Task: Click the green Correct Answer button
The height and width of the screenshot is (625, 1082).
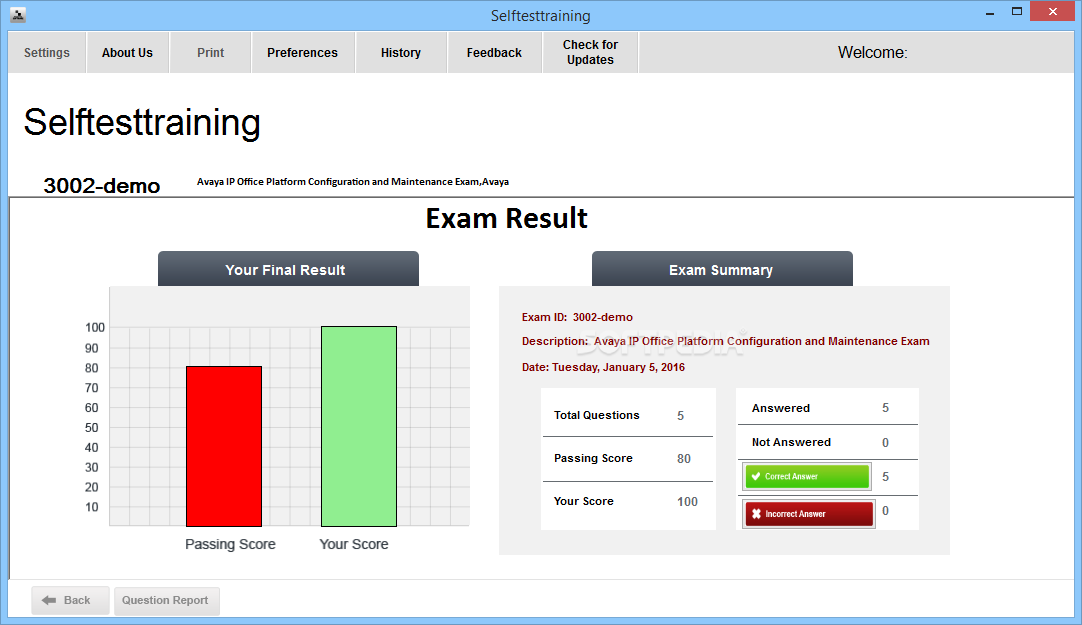Action: pyautogui.click(x=807, y=477)
